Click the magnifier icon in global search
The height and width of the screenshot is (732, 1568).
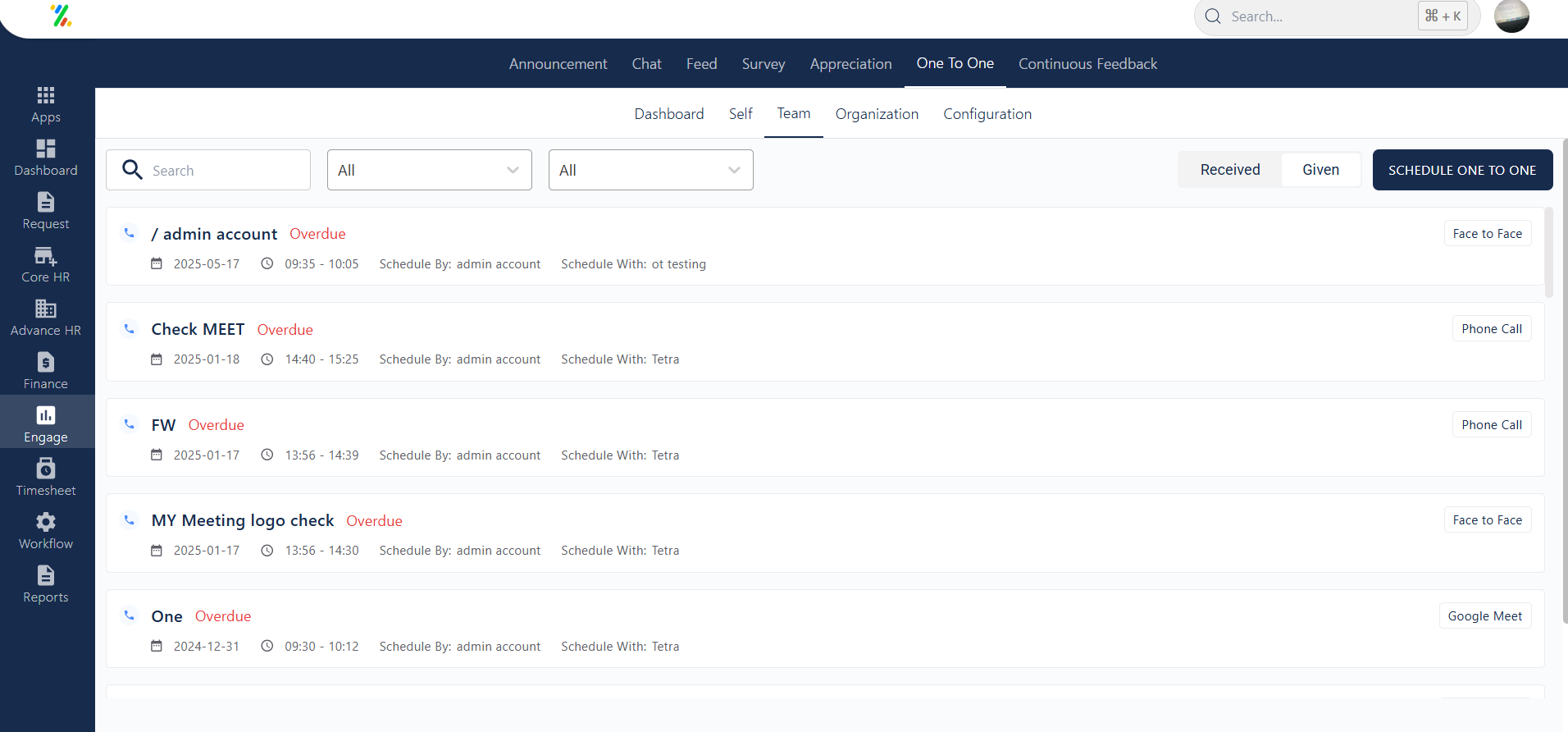click(1213, 16)
